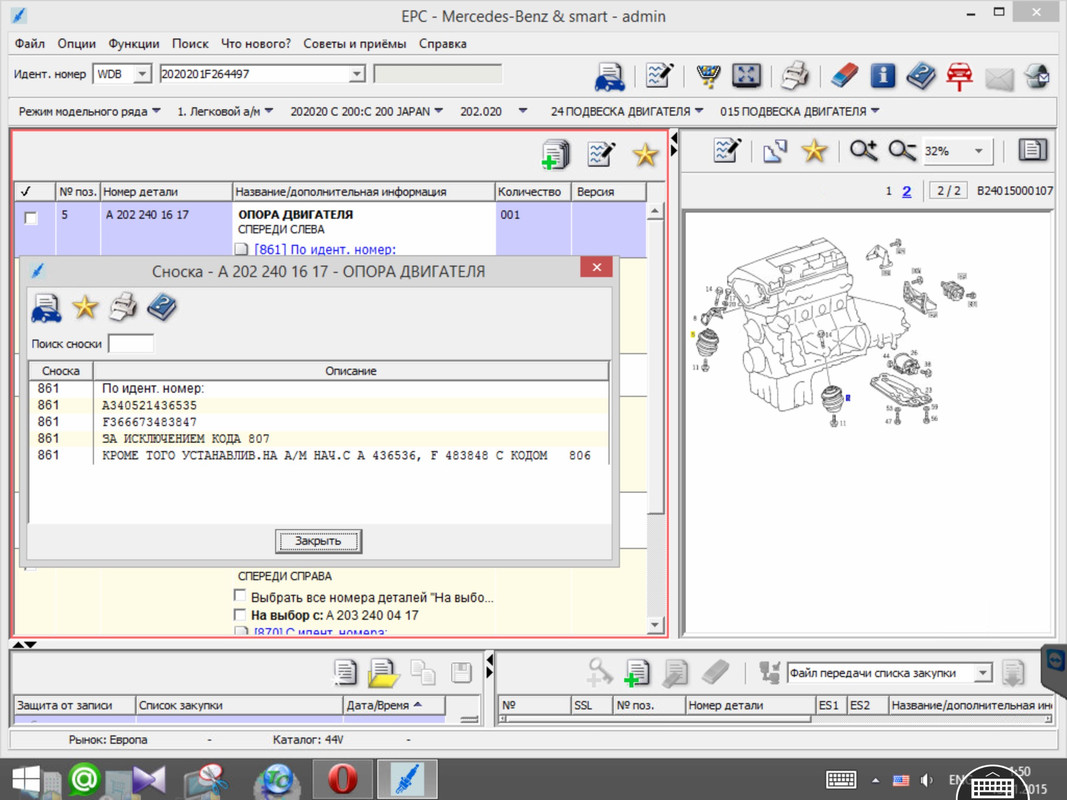Click the fullscreen arrows icon in toolbar
The image size is (1067, 800).
pyautogui.click(x=746, y=76)
